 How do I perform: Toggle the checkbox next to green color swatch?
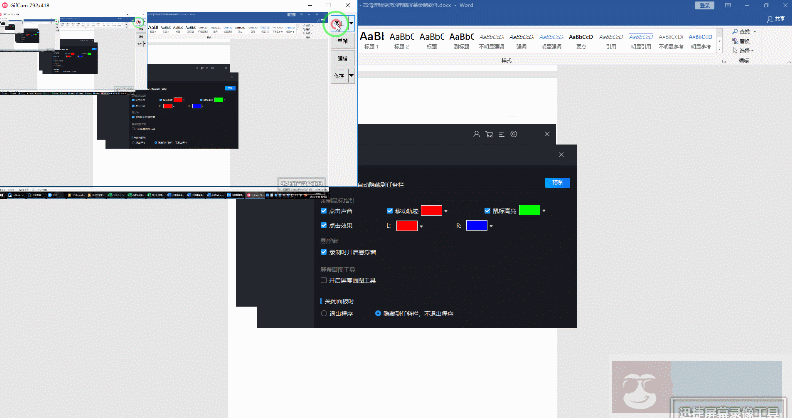[x=489, y=212]
